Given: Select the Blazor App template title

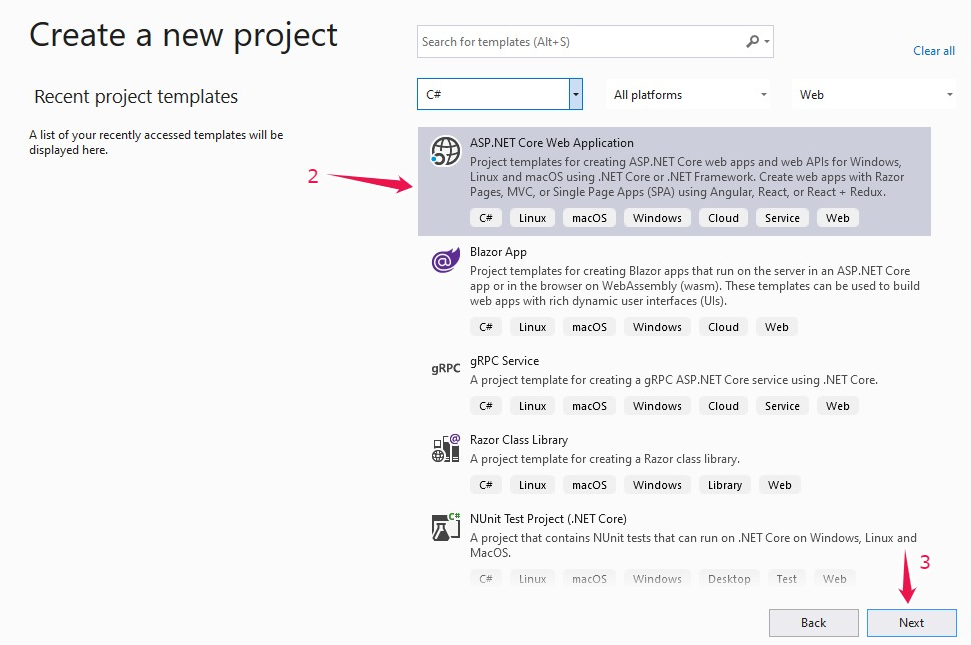Looking at the screenshot, I should [x=498, y=252].
